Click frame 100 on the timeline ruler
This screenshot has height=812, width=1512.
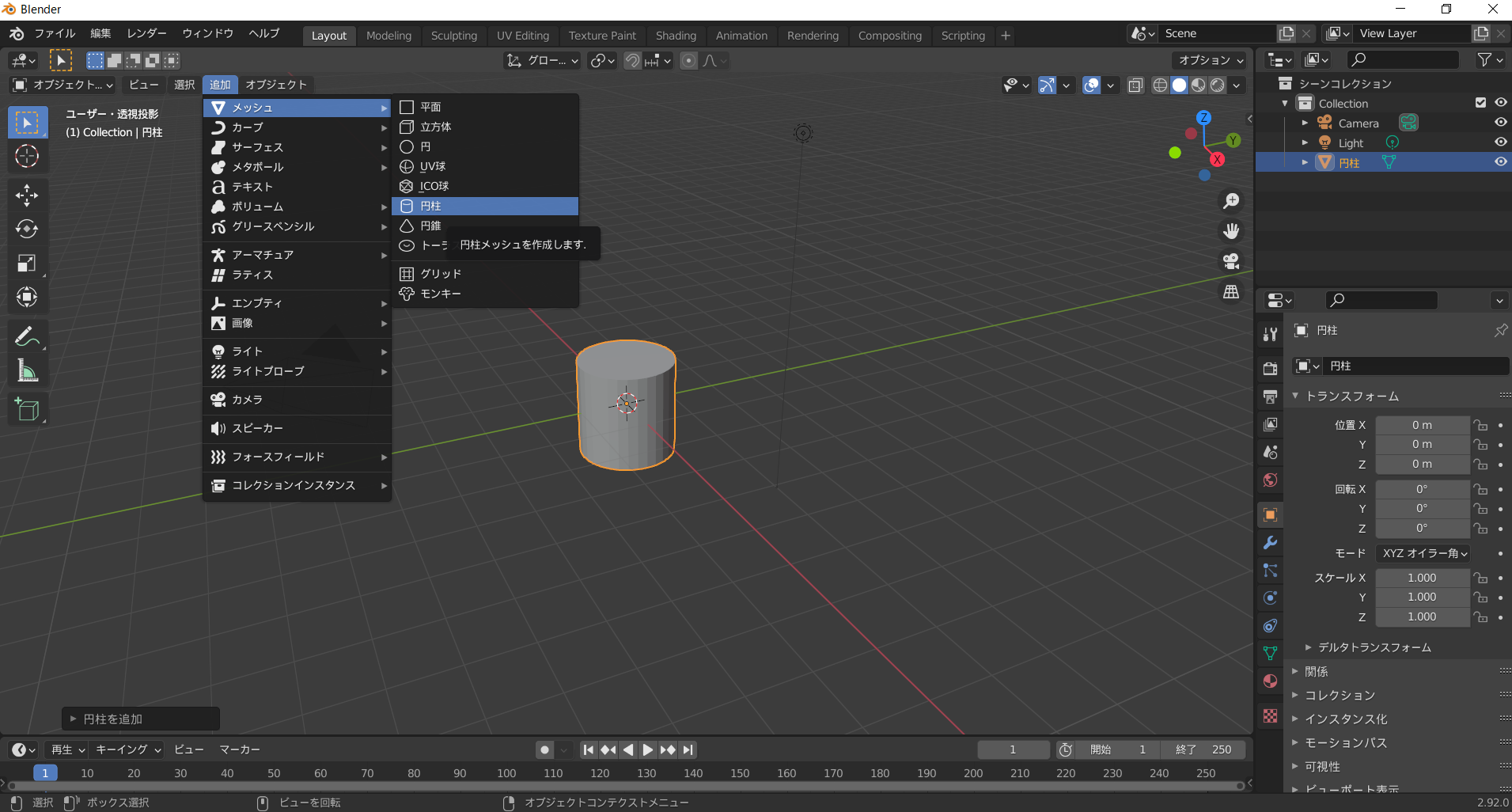(506, 773)
